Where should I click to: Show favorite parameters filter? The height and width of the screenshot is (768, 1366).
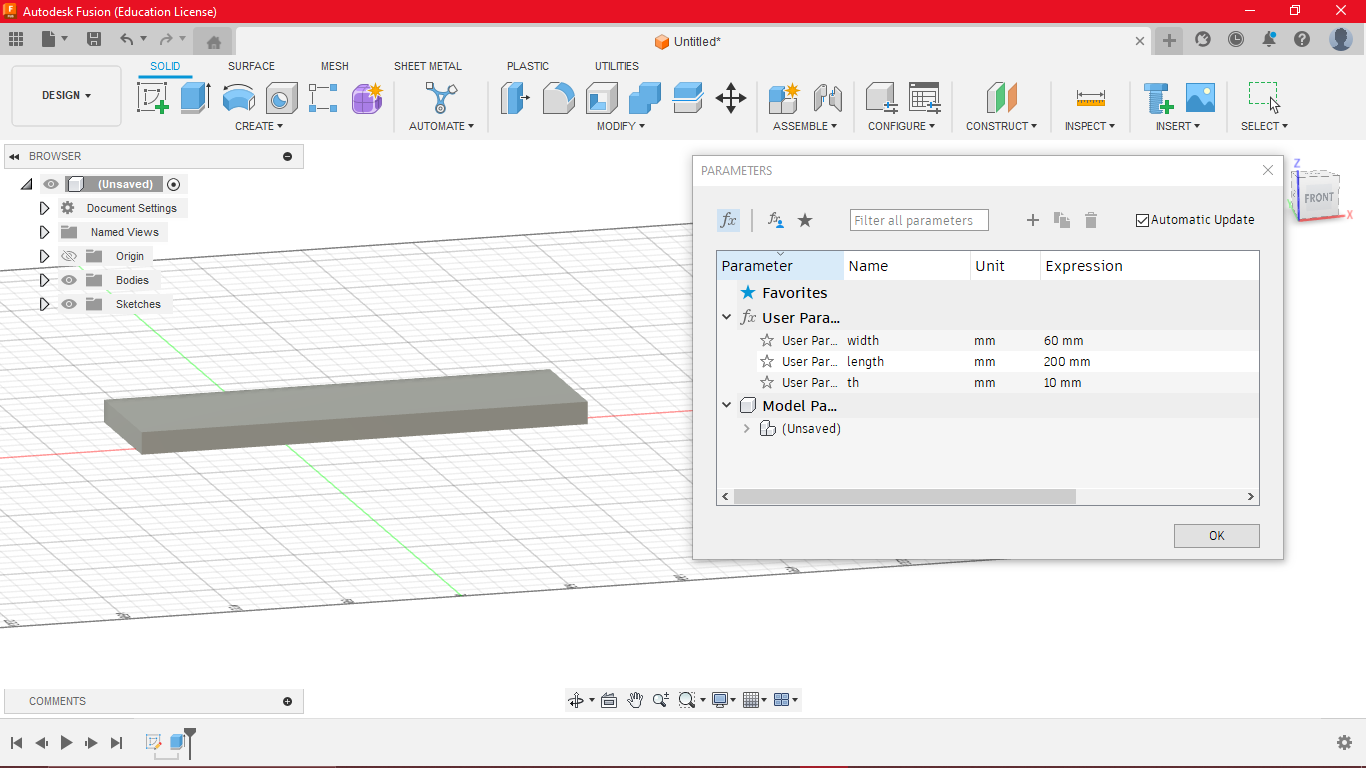805,220
